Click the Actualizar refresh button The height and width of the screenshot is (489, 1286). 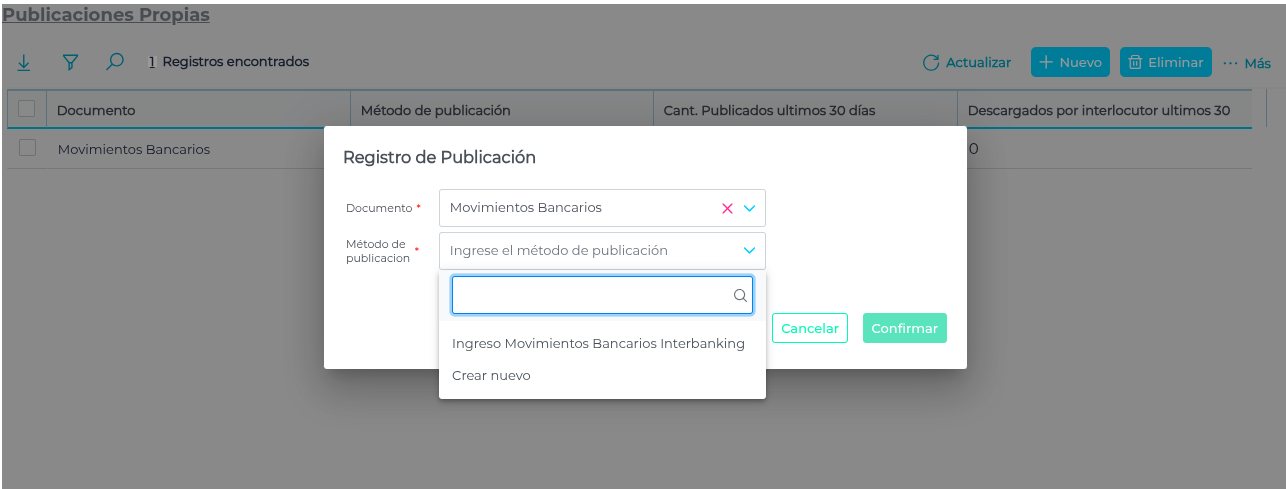click(966, 62)
